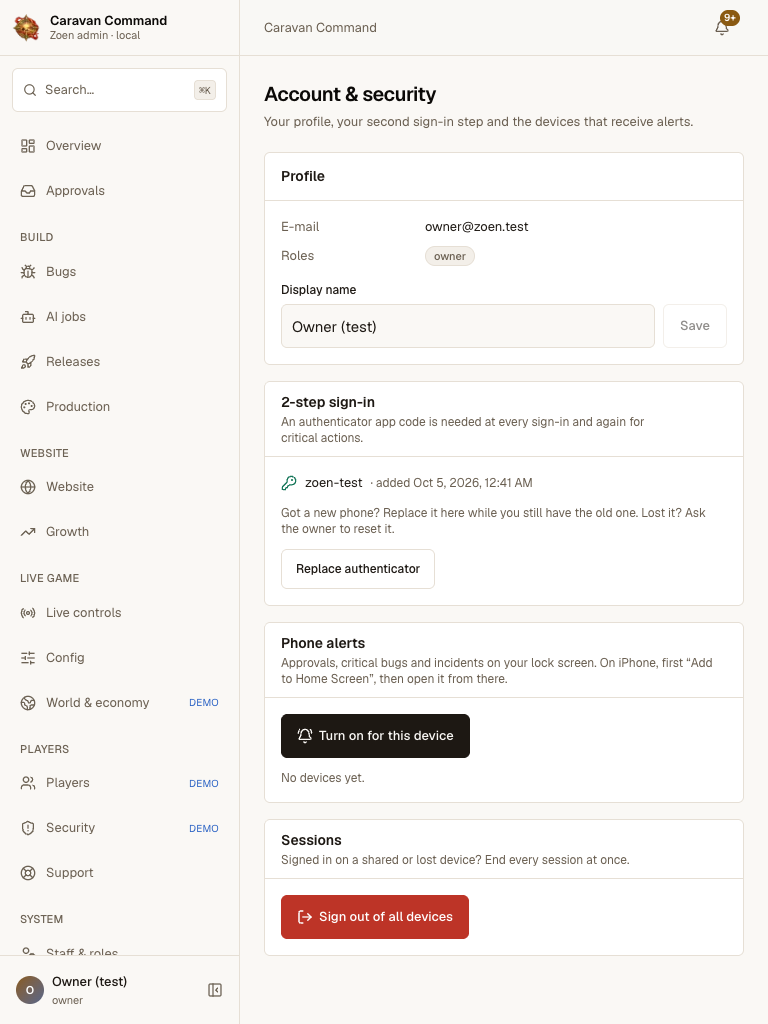Click the Account & security heading
Viewport: 768px width, 1024px height.
point(350,94)
